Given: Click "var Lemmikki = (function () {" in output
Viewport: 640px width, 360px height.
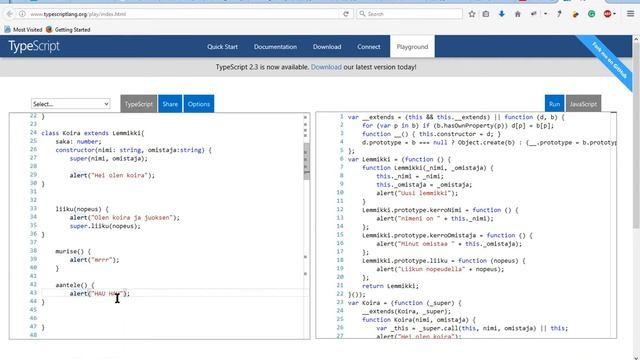Looking at the screenshot, I should click(399, 159).
